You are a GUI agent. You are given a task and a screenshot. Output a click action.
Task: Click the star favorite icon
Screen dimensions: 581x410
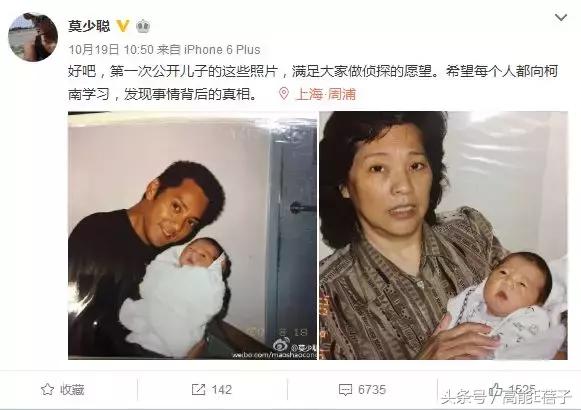(x=47, y=389)
